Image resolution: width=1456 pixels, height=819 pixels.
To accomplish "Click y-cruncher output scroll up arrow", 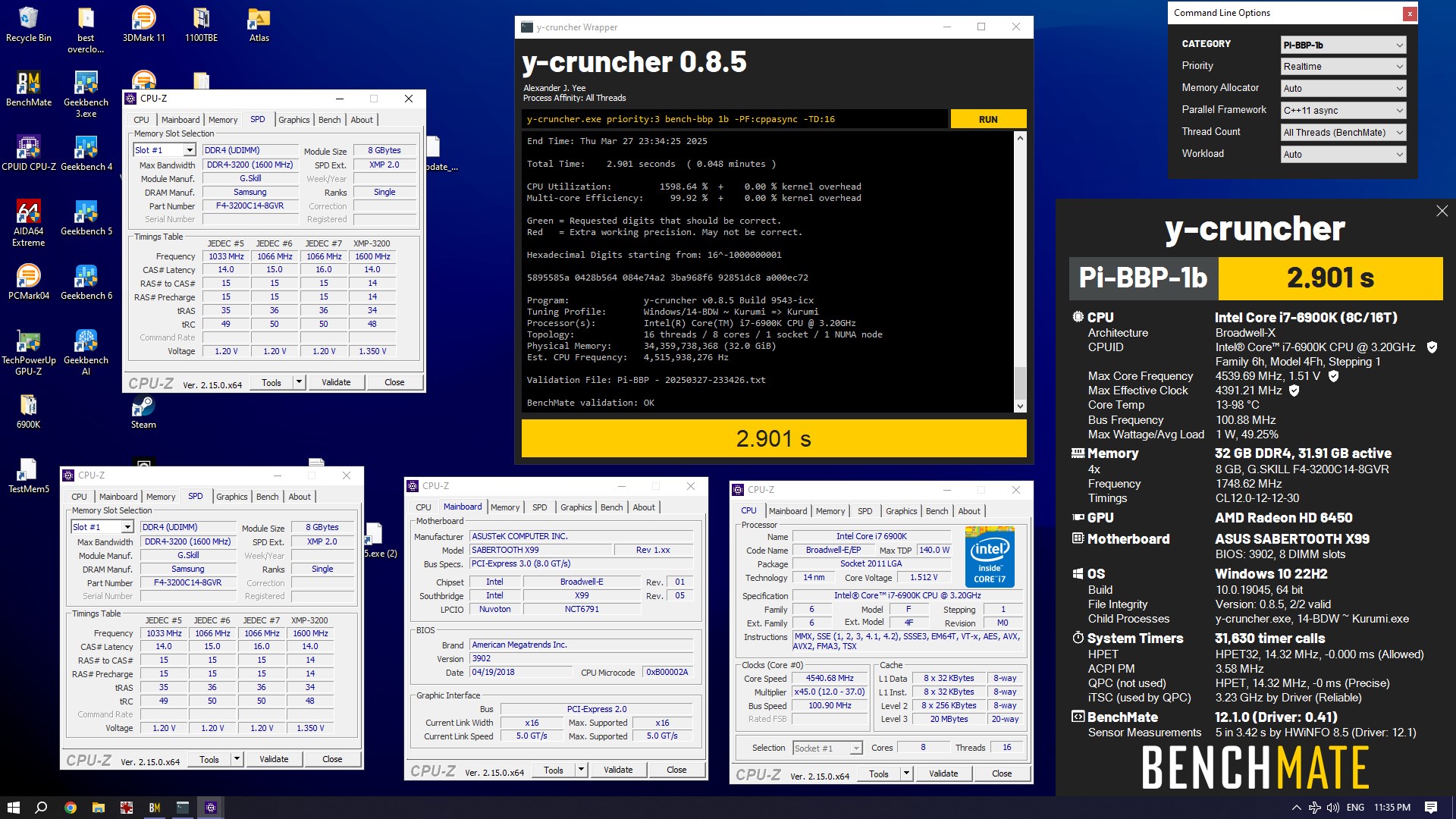I will [1020, 138].
